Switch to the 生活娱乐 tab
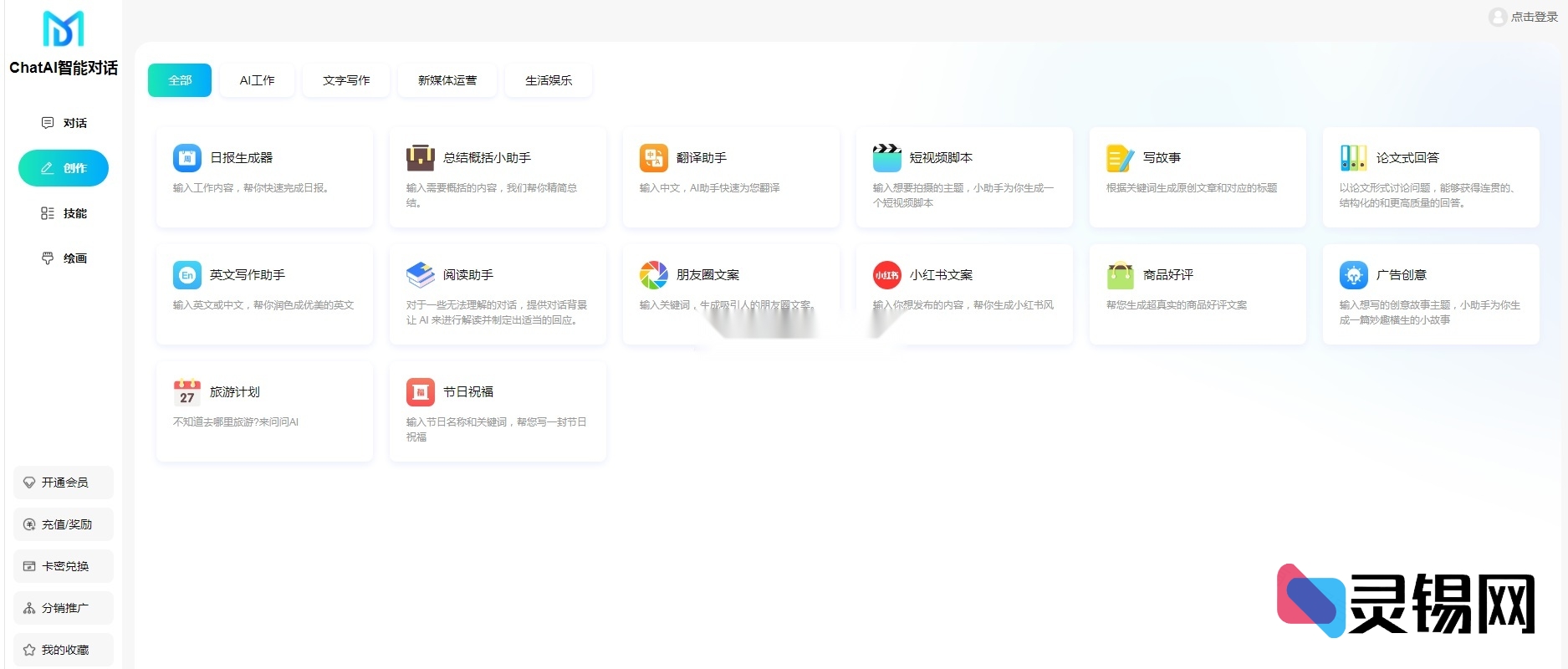This screenshot has height=669, width=1568. coord(549,80)
